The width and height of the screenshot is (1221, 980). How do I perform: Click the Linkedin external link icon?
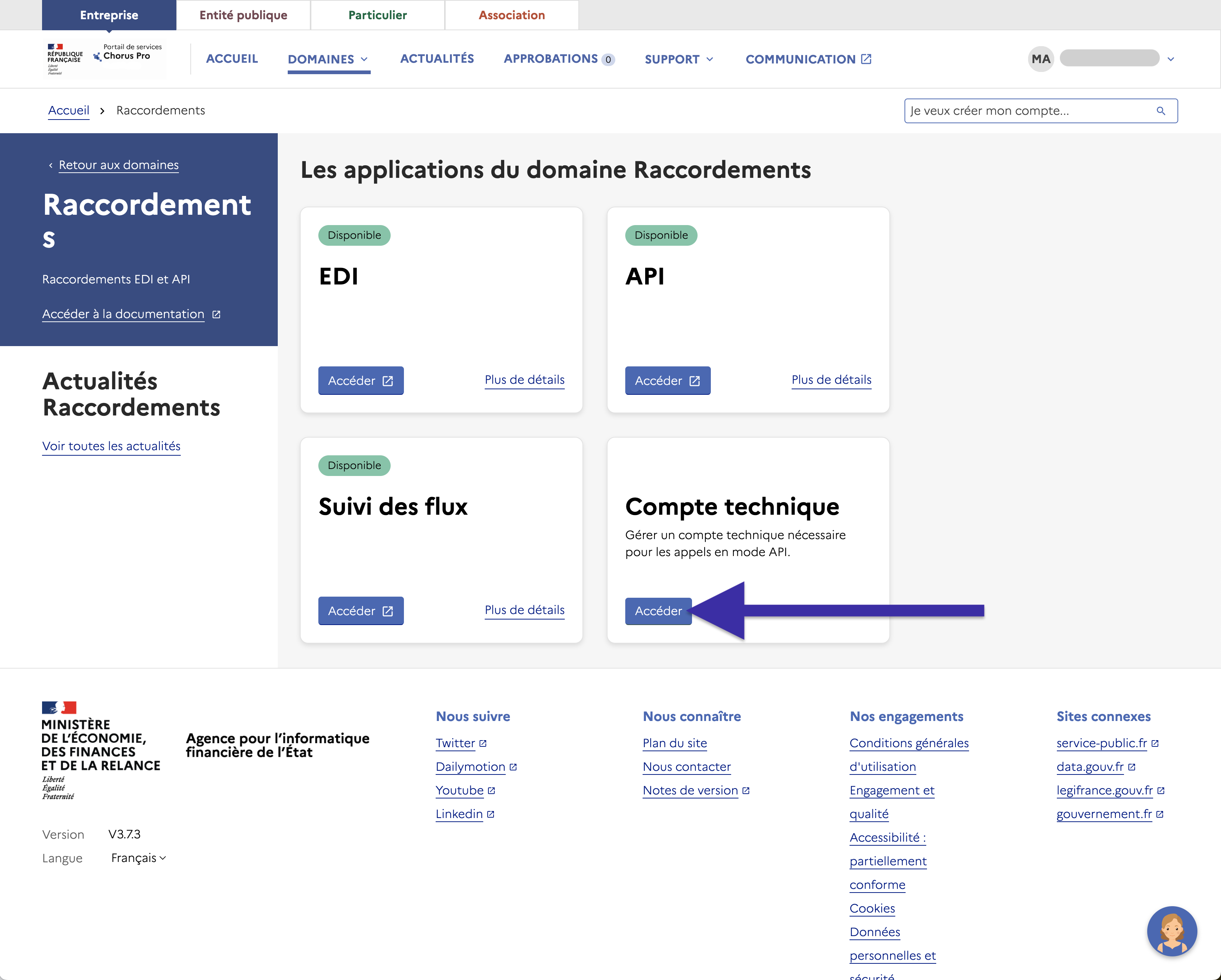[x=491, y=814]
